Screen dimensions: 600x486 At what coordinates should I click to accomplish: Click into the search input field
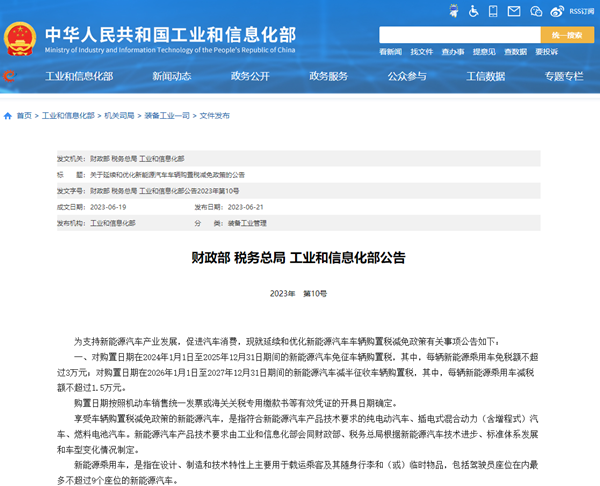click(458, 35)
